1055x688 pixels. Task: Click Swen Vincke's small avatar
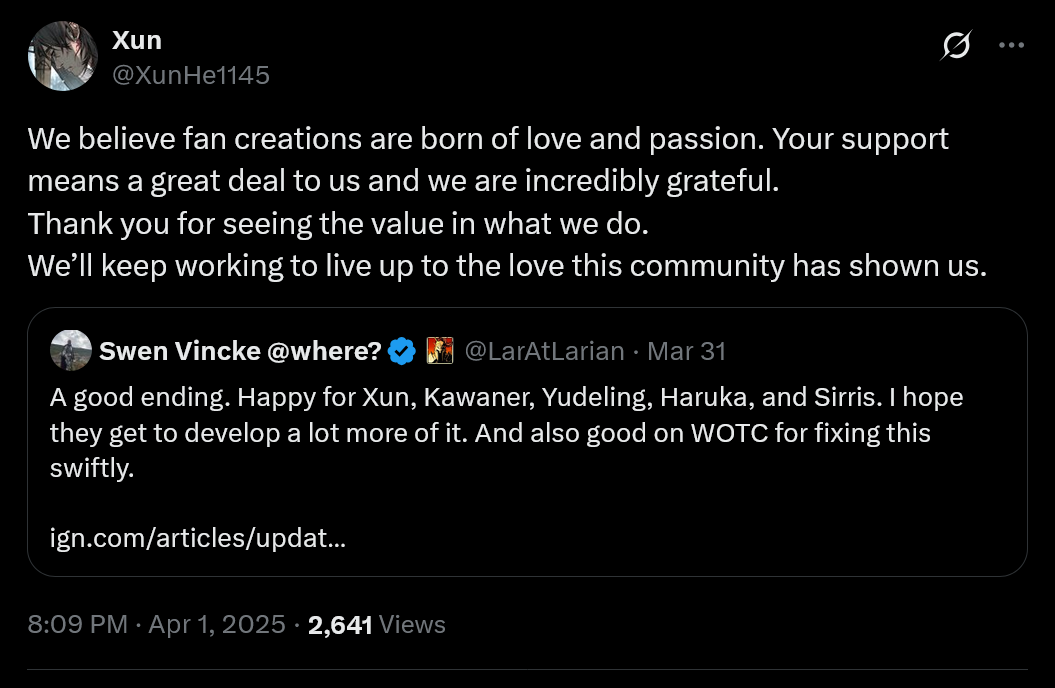[x=69, y=350]
